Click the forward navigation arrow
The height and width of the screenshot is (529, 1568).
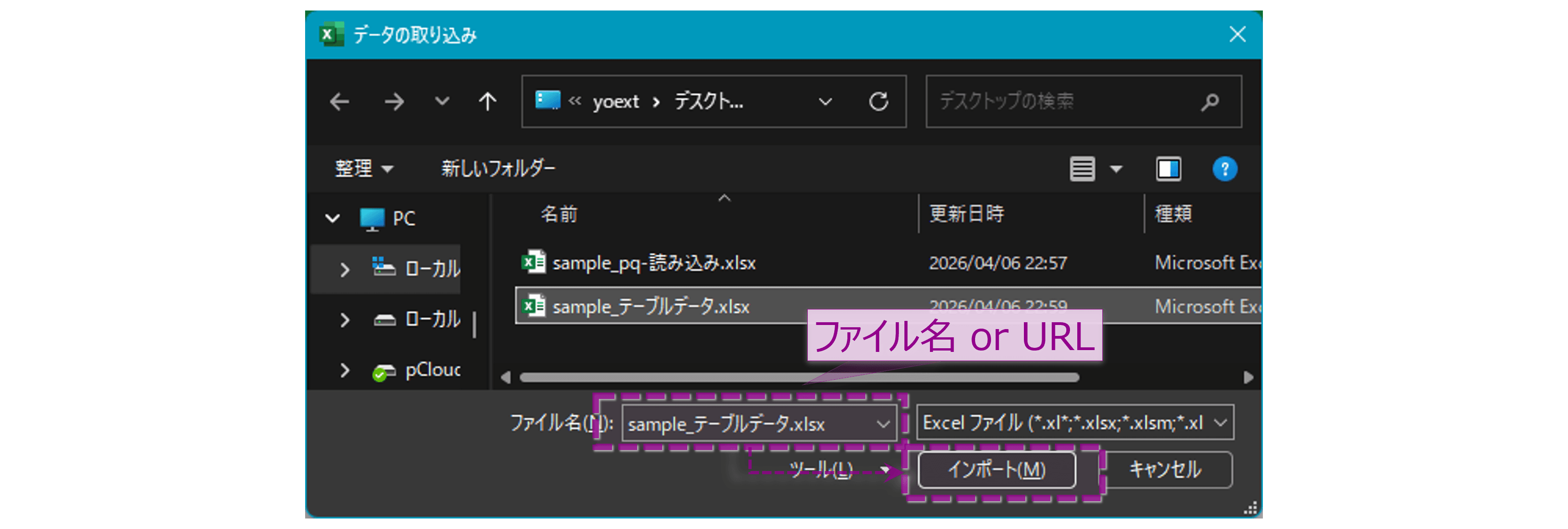(x=395, y=102)
